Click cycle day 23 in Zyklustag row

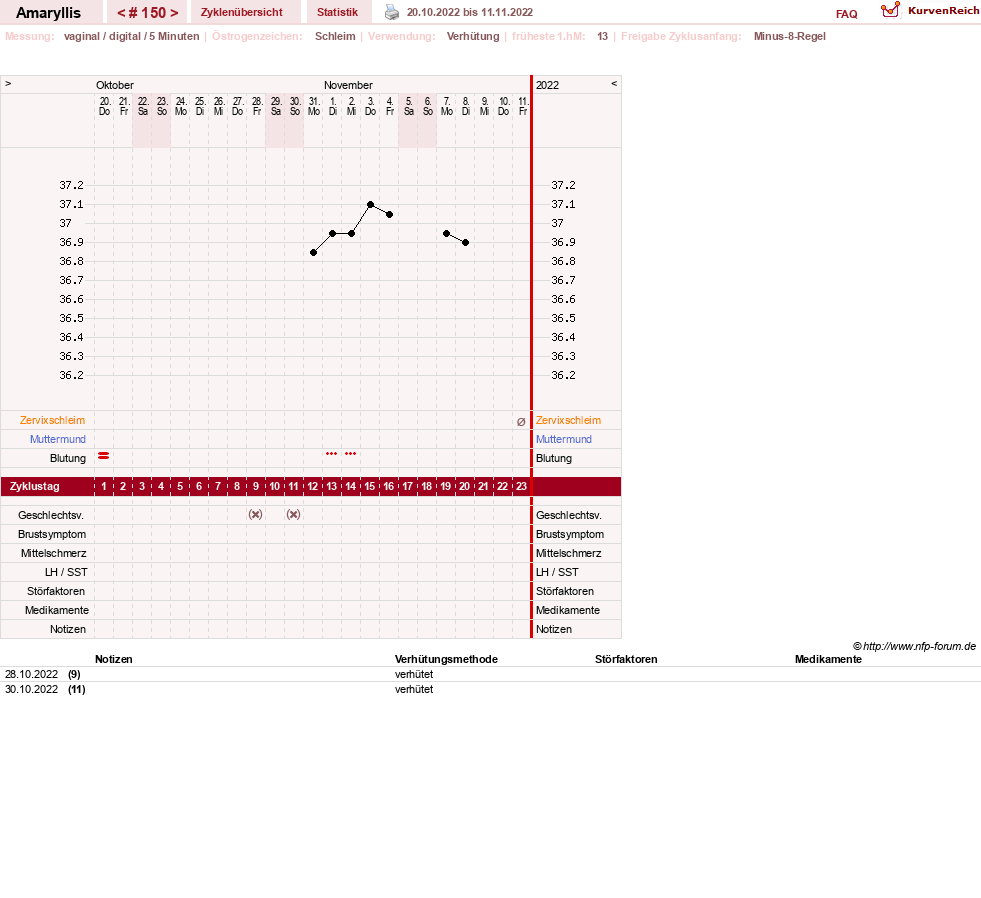pos(521,486)
